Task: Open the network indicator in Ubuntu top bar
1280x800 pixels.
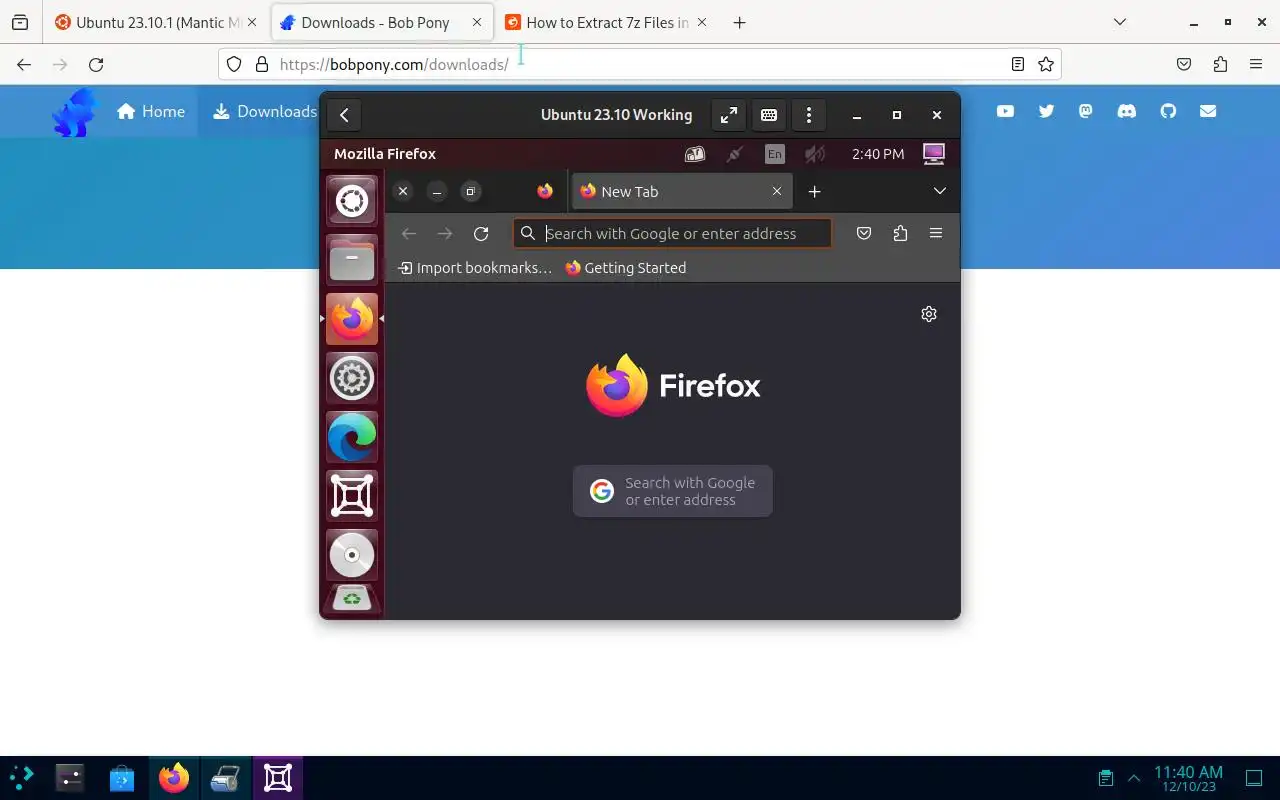Action: pos(735,154)
